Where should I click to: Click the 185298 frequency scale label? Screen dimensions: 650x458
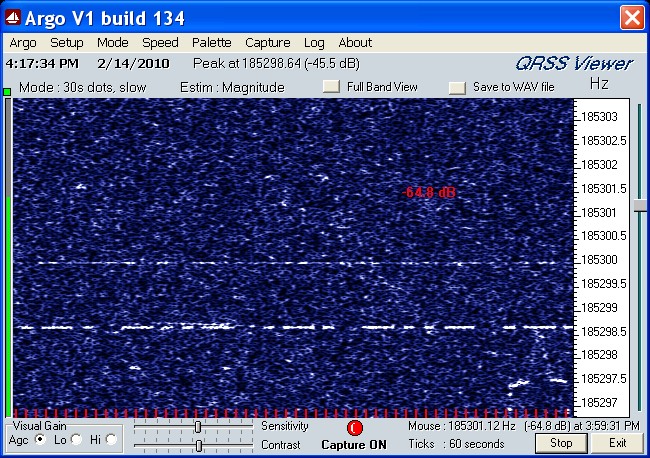tap(599, 355)
